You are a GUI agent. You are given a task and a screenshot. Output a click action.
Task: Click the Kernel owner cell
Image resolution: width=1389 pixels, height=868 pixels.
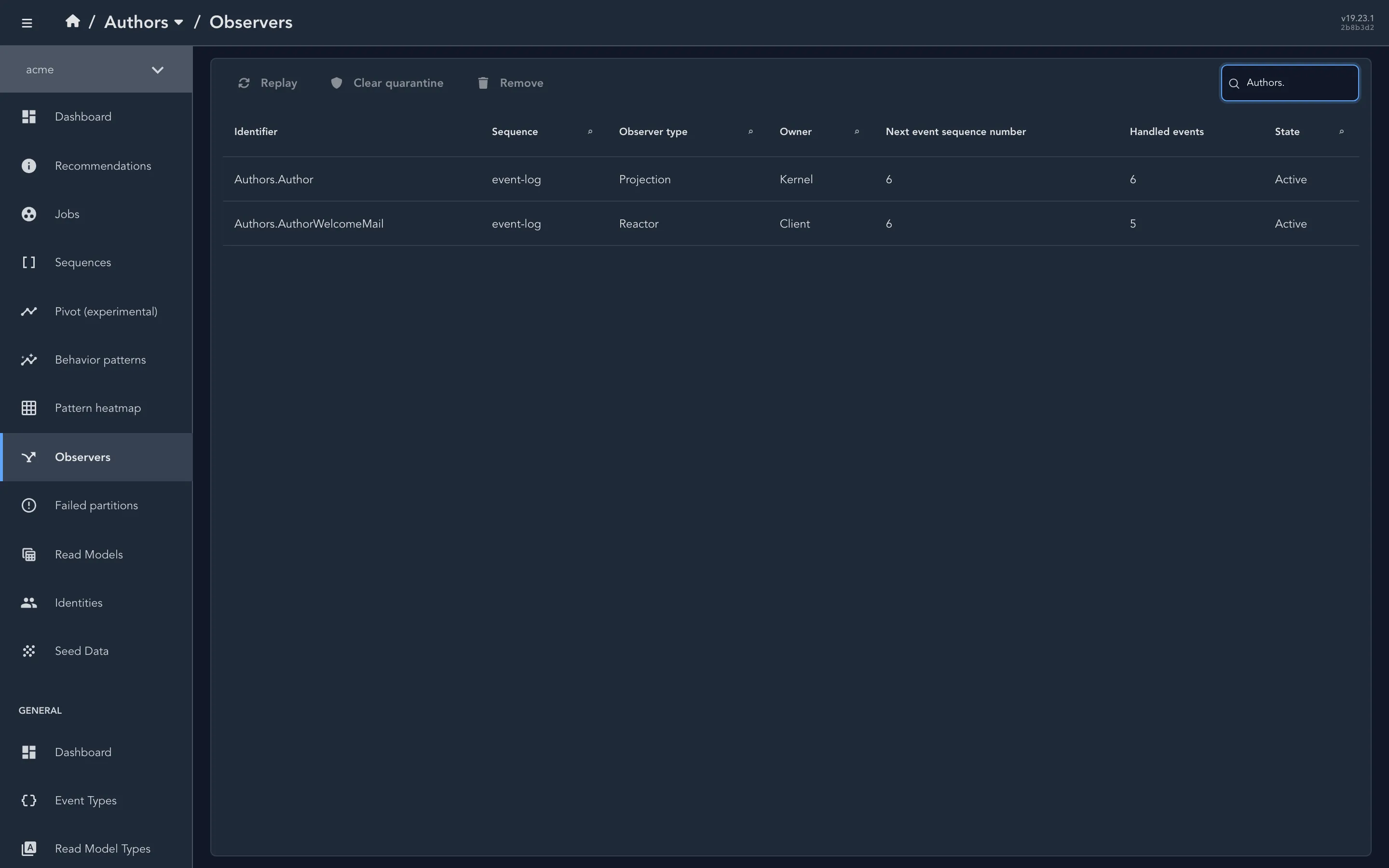pos(796,179)
